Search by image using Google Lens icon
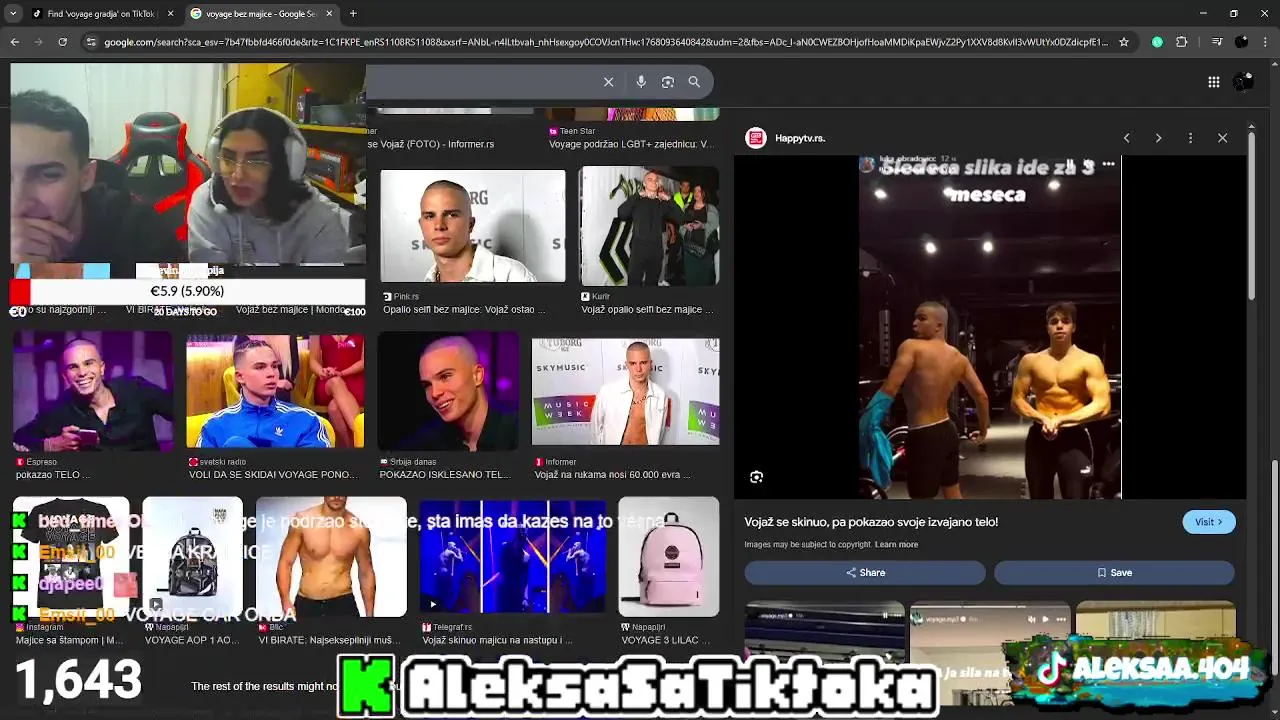 coord(668,82)
